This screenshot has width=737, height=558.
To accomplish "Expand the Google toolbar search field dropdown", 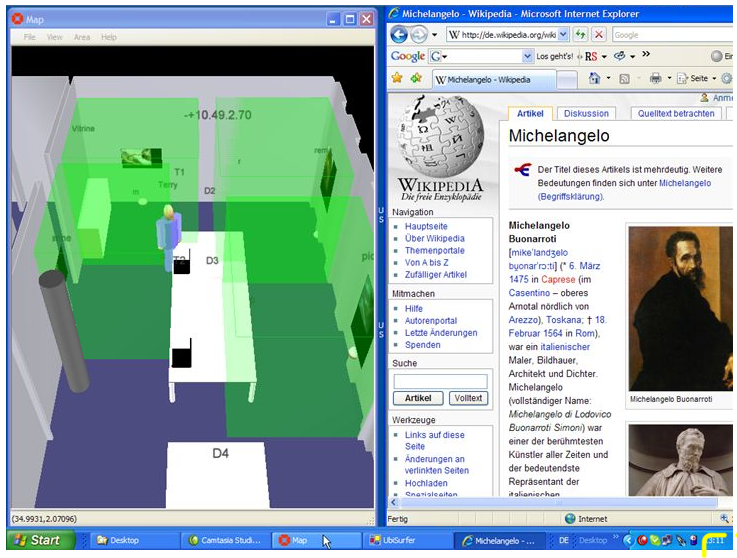I will pyautogui.click(x=527, y=56).
